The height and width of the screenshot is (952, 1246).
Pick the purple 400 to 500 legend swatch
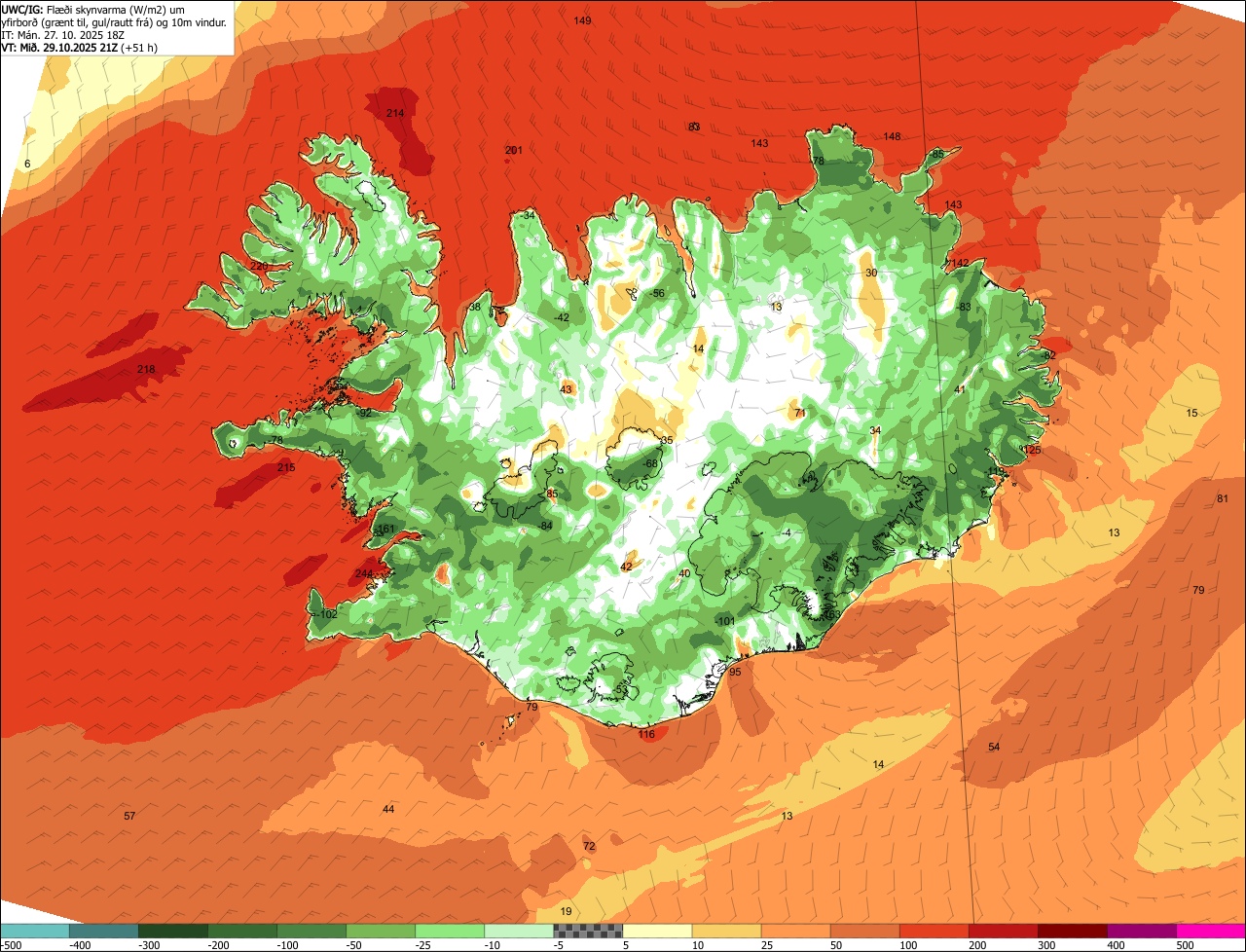click(x=1142, y=931)
